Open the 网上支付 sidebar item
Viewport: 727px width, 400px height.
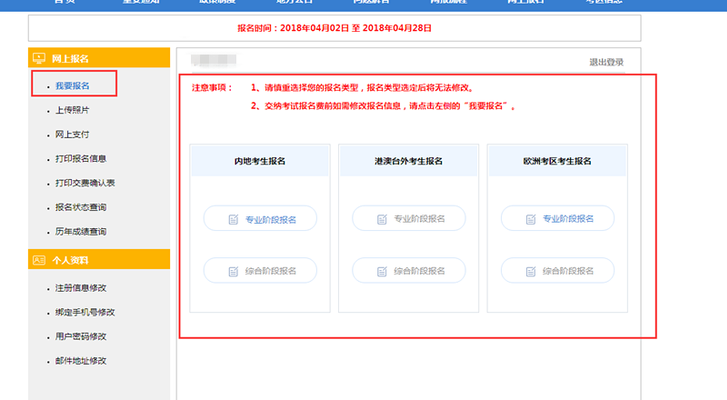coord(73,134)
